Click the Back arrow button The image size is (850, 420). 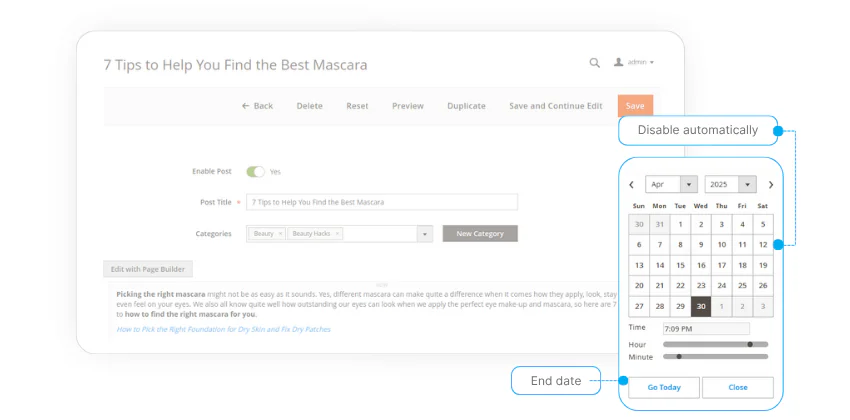click(x=257, y=106)
